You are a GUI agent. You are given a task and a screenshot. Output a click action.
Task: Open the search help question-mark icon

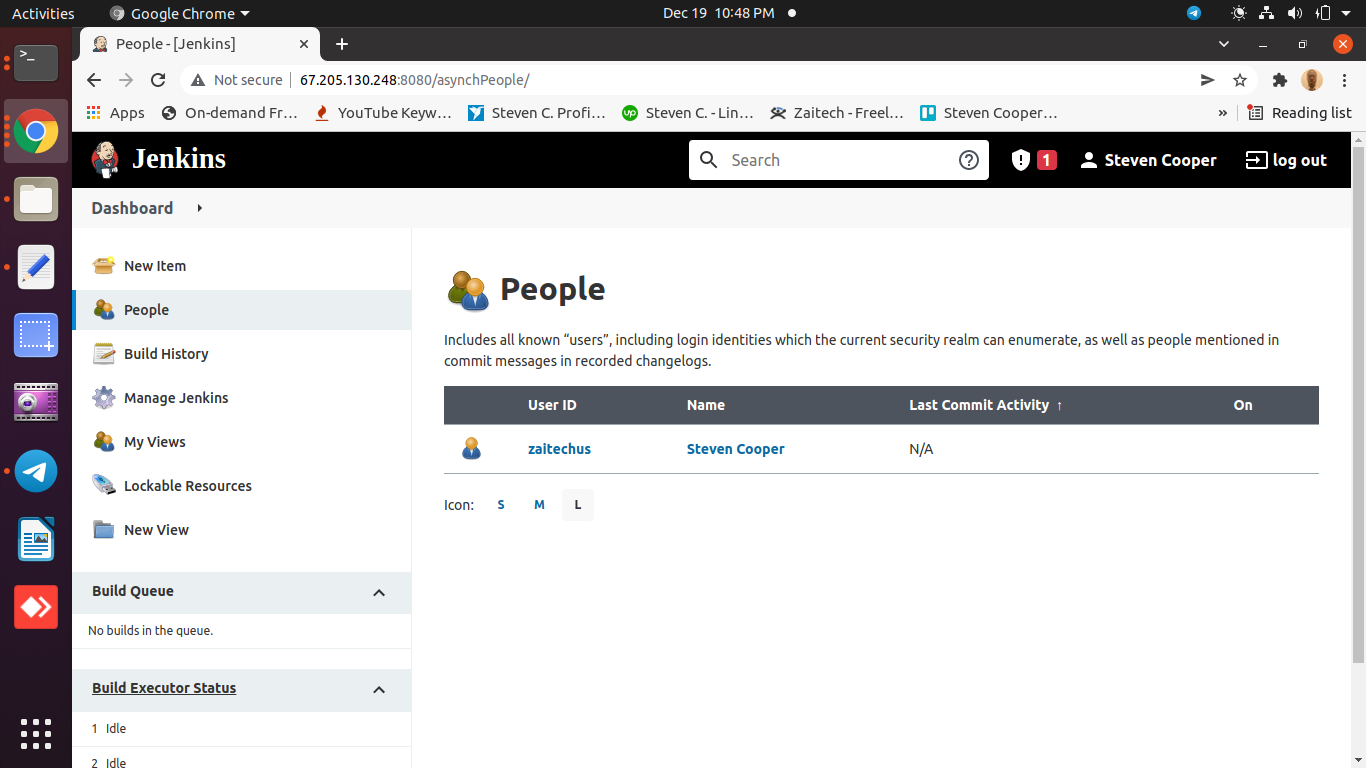pyautogui.click(x=968, y=160)
